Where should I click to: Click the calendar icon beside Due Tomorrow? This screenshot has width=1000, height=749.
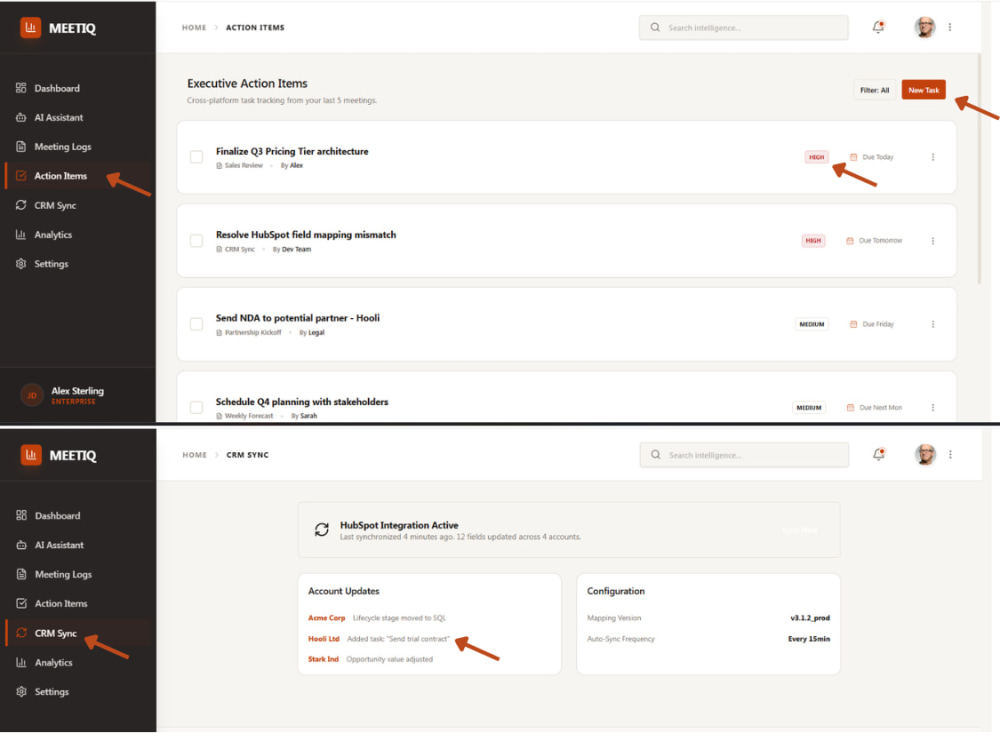849,241
